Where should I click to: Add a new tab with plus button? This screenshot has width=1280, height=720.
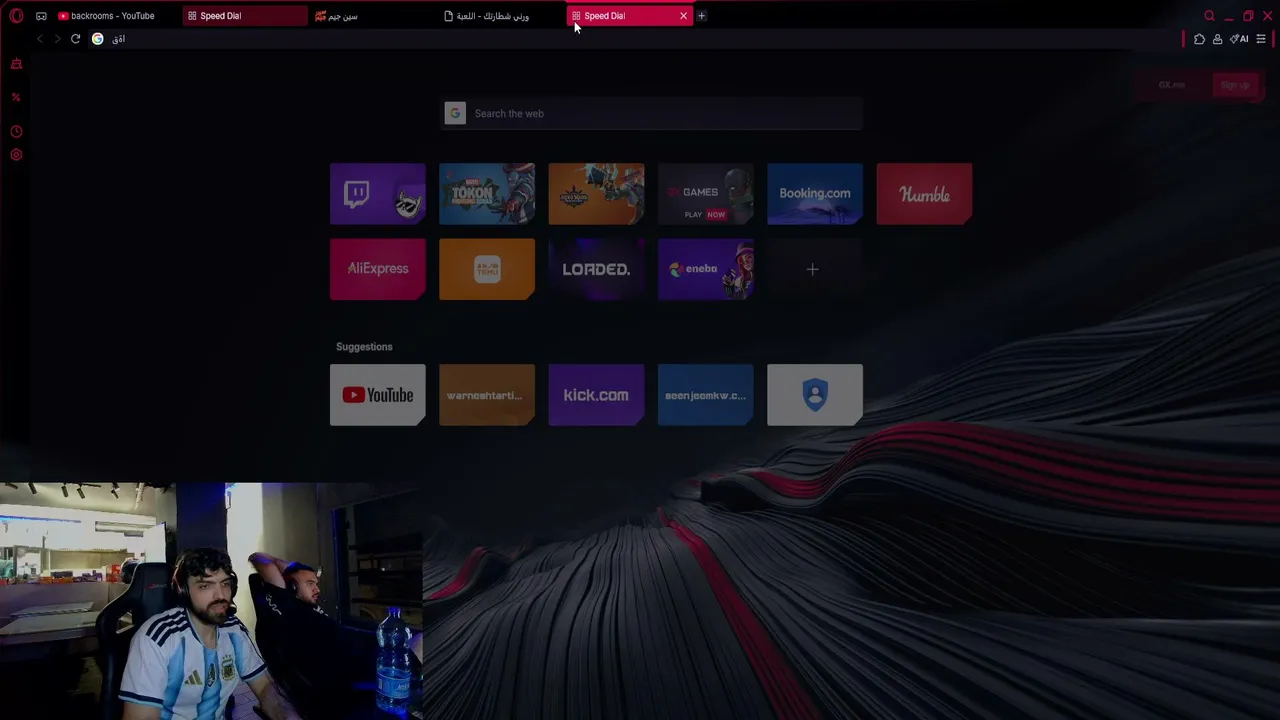click(x=701, y=16)
